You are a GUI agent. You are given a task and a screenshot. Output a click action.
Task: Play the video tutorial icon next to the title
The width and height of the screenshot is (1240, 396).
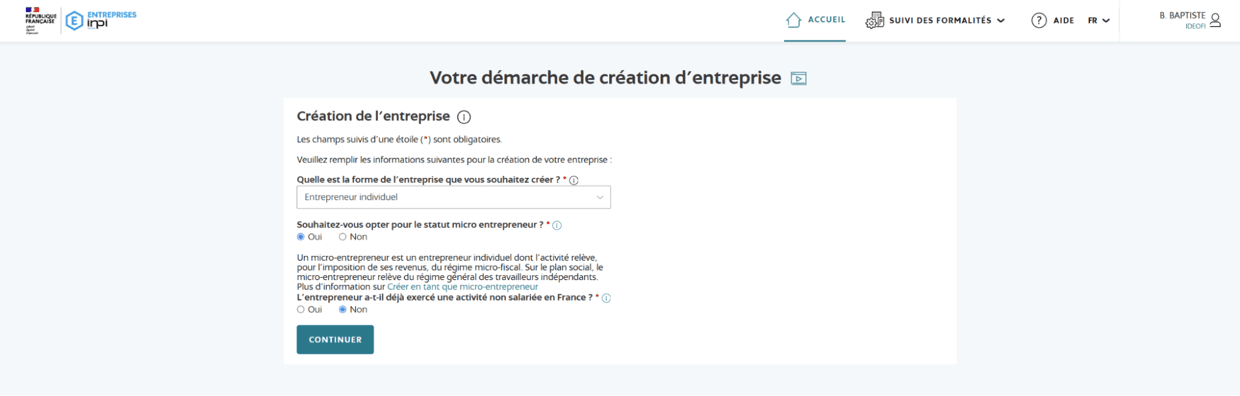coord(798,78)
